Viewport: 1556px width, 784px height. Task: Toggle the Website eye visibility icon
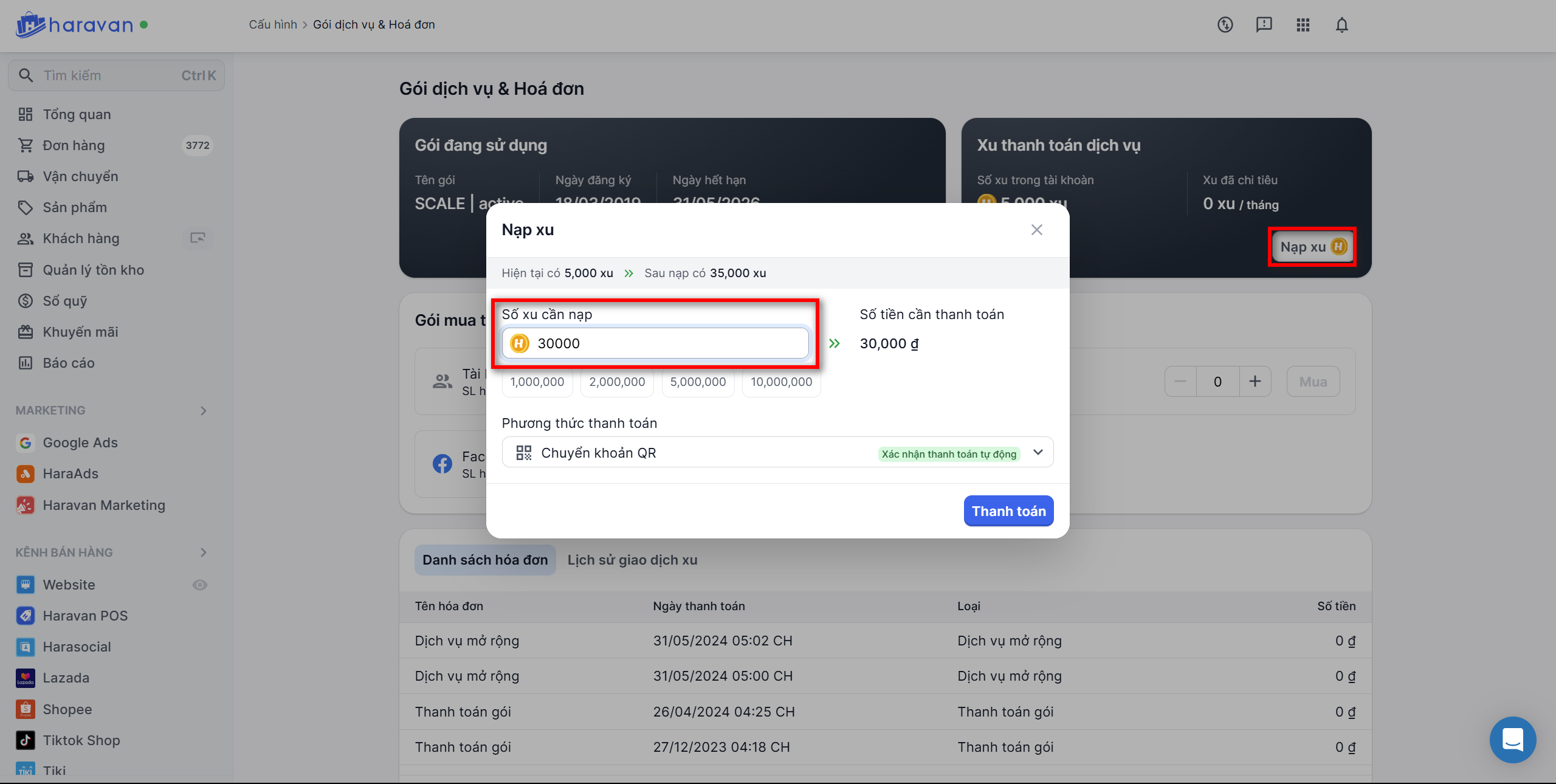[200, 585]
